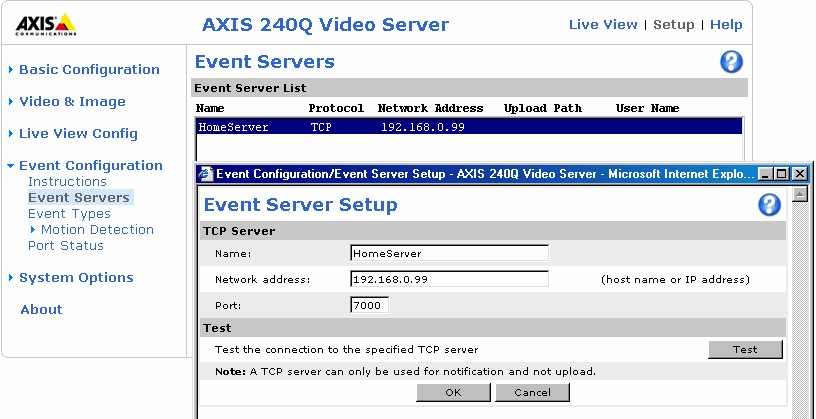816x419 pixels.
Task: Click the help icon on Event Servers page
Action: point(731,62)
